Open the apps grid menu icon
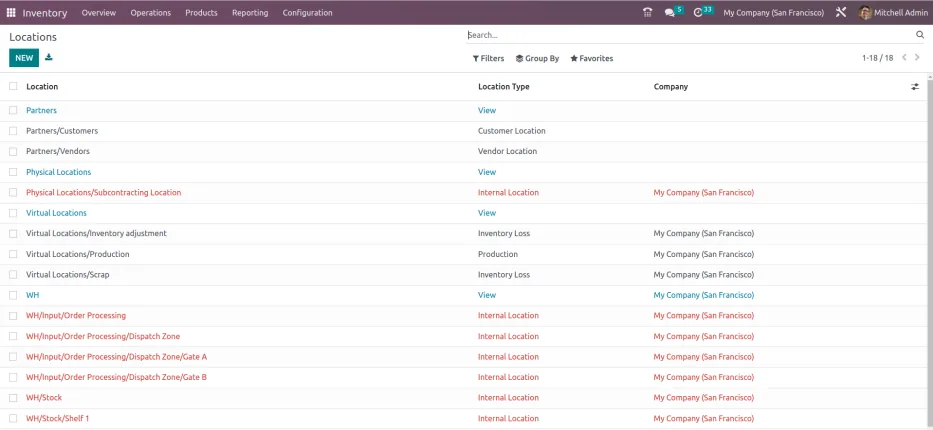 (x=11, y=12)
